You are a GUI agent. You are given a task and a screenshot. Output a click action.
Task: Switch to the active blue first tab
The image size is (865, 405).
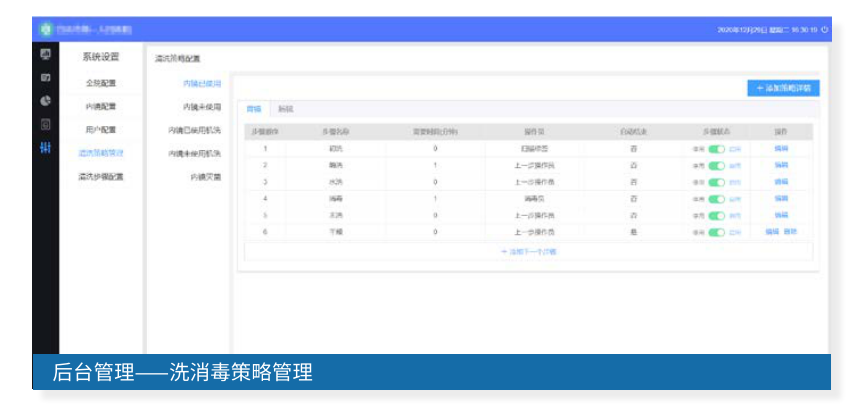(x=254, y=109)
